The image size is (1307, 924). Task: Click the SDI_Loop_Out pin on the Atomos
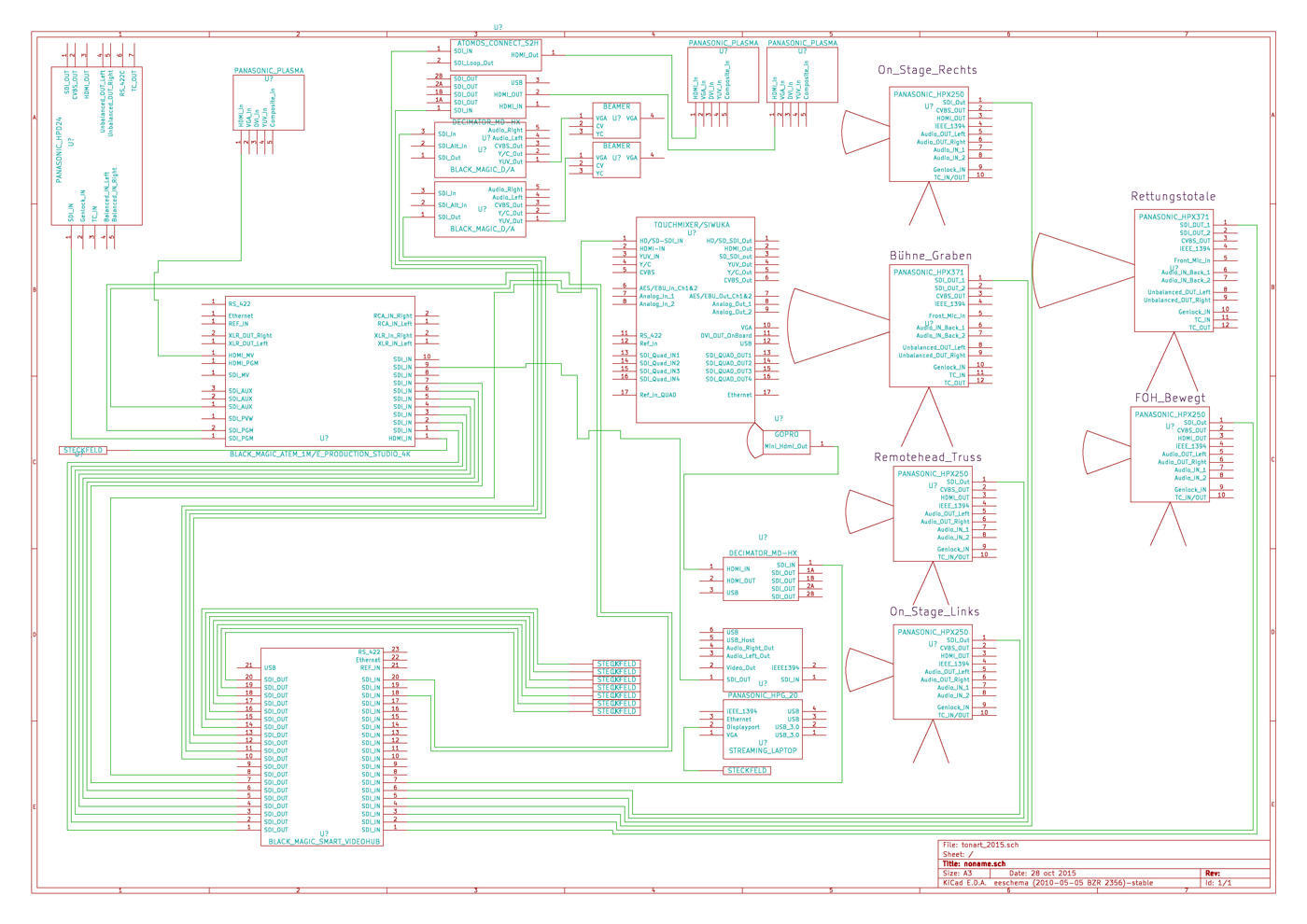473,63
